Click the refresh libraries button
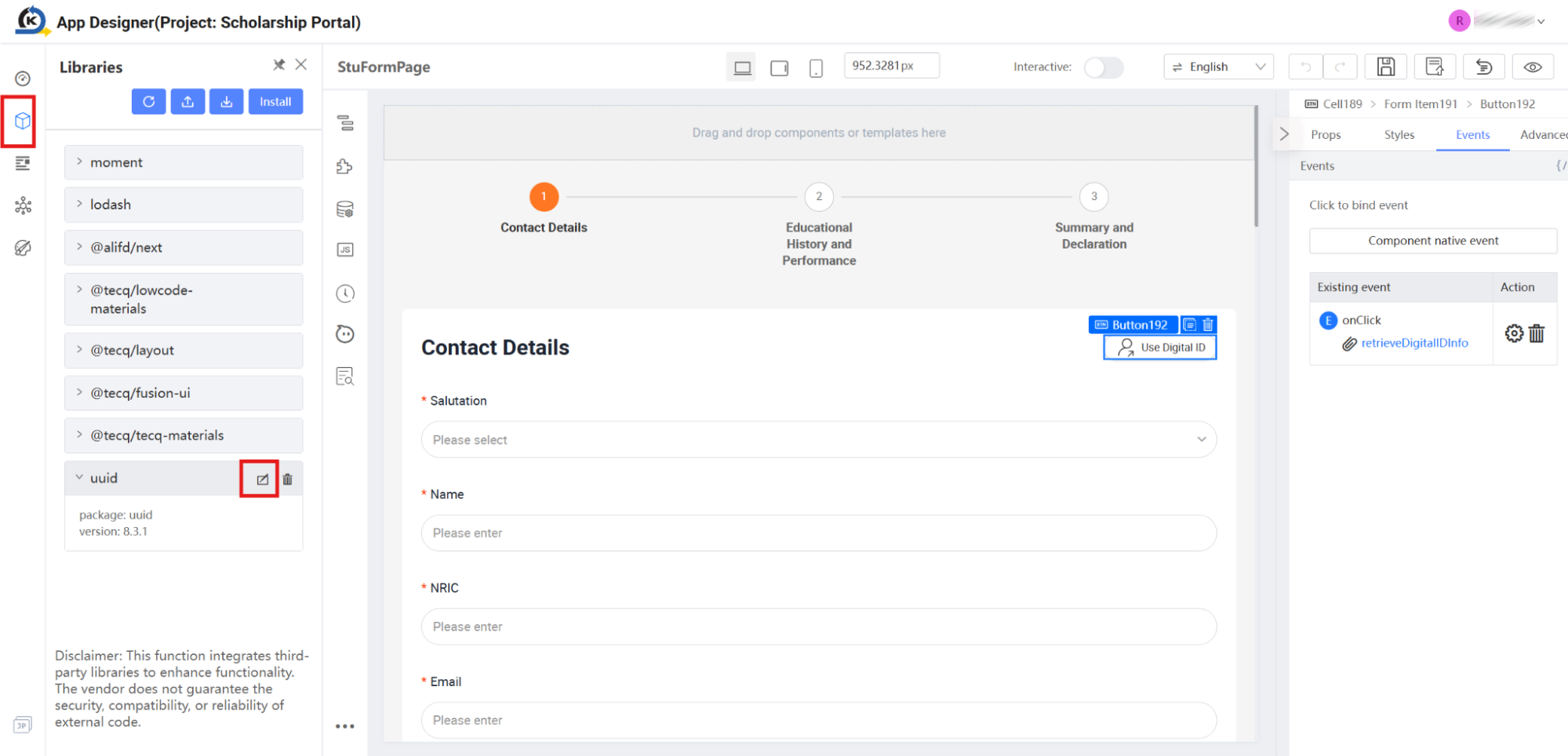Viewport: 1568px width, 756px height. tap(148, 102)
